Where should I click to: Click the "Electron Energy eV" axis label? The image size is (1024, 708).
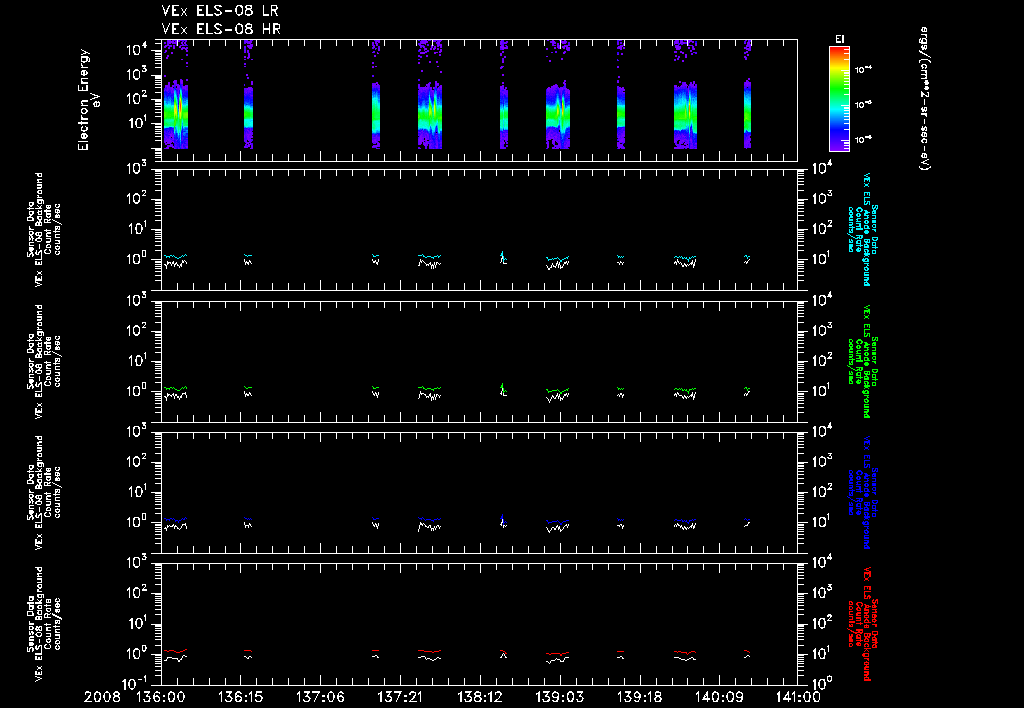89,100
